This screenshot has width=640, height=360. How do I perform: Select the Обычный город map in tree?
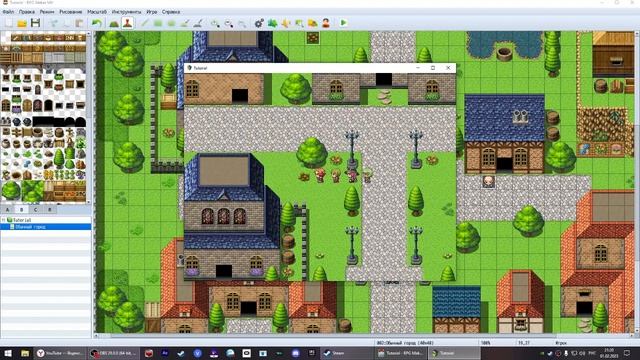click(30, 227)
